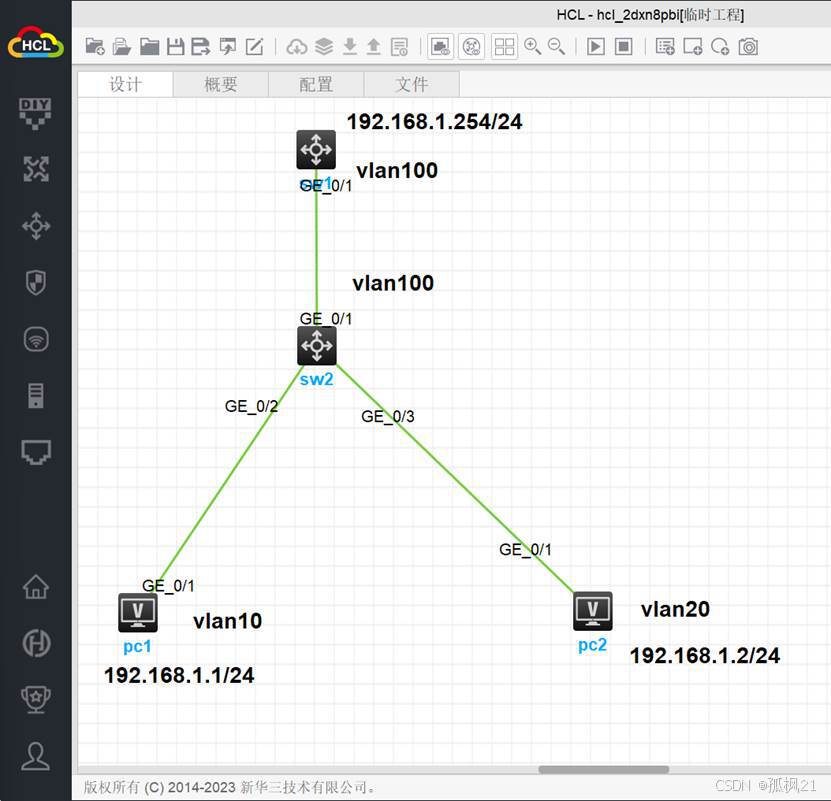Switch to the 配置 tab

(316, 84)
